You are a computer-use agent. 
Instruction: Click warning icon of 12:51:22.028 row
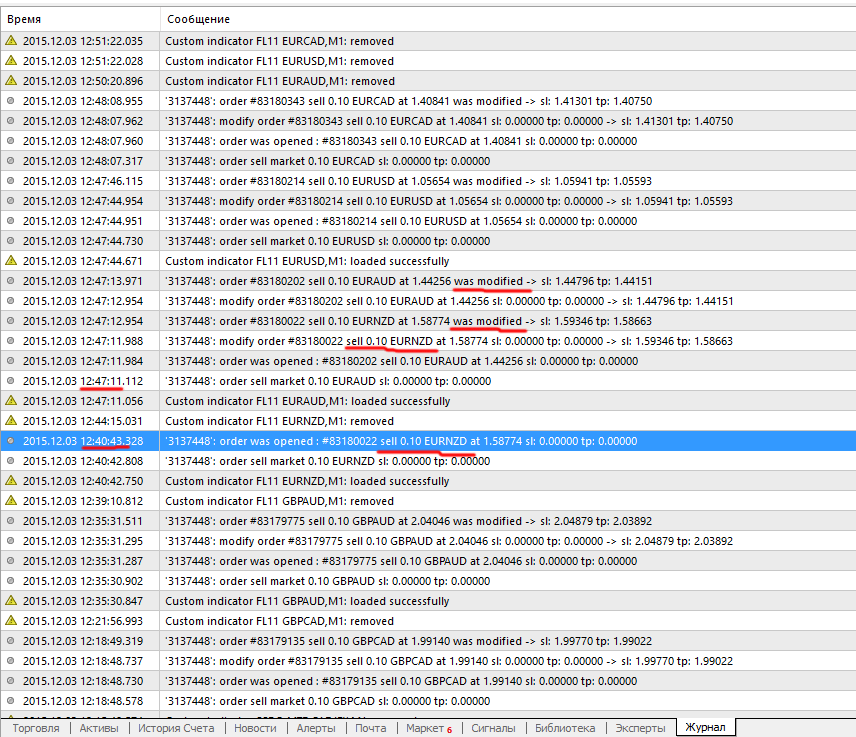point(11,61)
